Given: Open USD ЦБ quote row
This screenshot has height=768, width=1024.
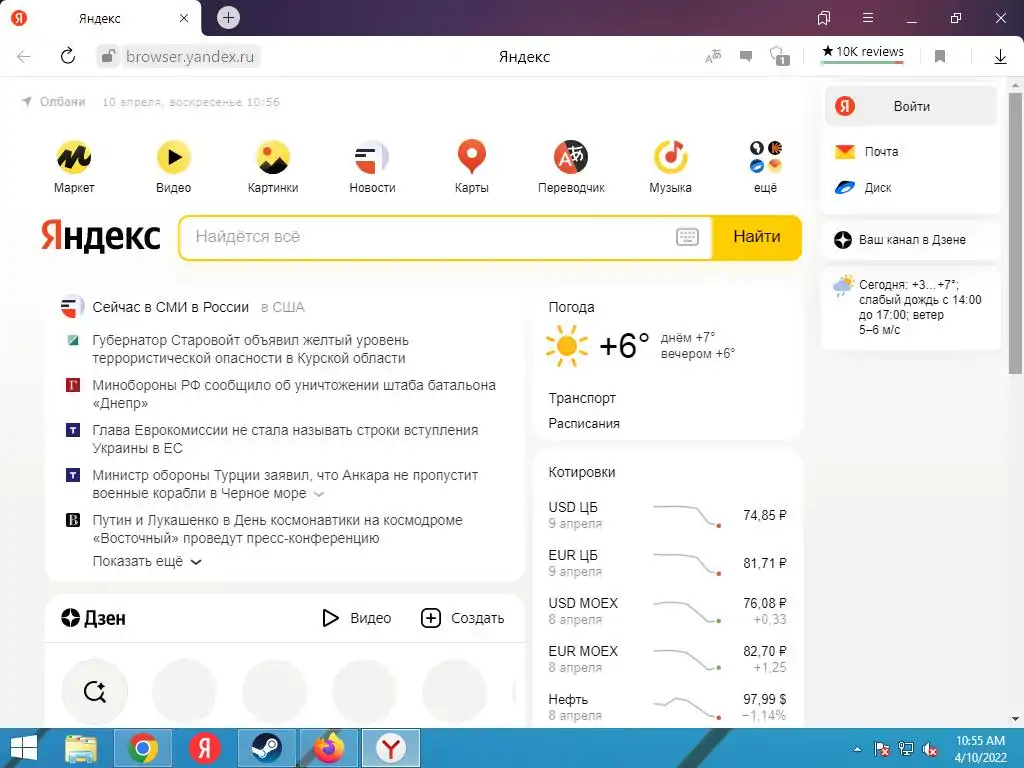Looking at the screenshot, I should pos(667,515).
